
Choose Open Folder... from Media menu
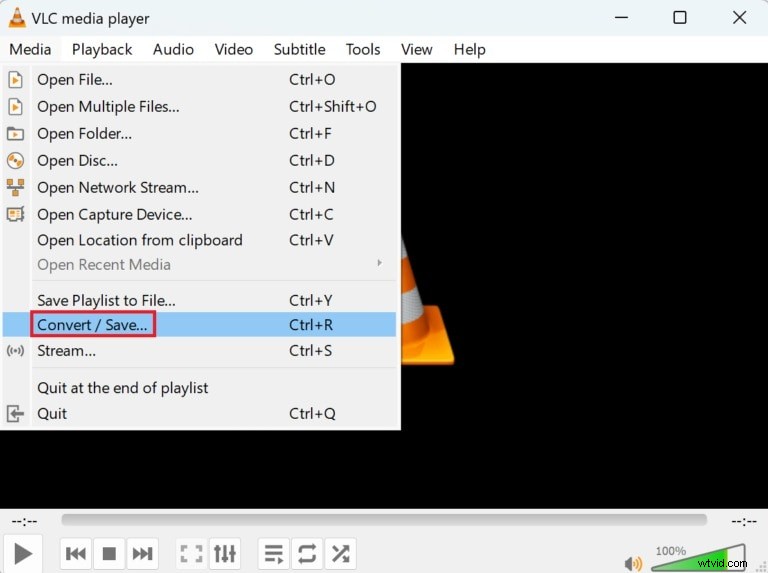pyautogui.click(x=199, y=133)
